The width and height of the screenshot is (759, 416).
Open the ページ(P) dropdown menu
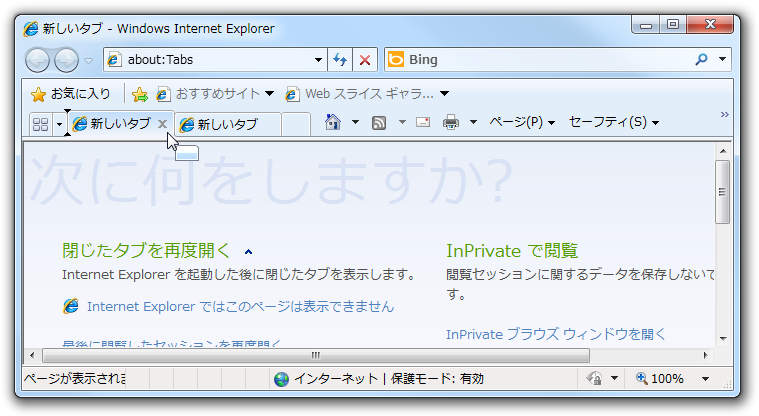pyautogui.click(x=521, y=123)
